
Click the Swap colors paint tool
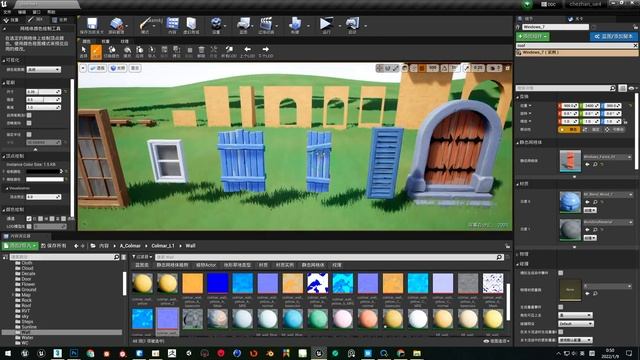(x=111, y=52)
